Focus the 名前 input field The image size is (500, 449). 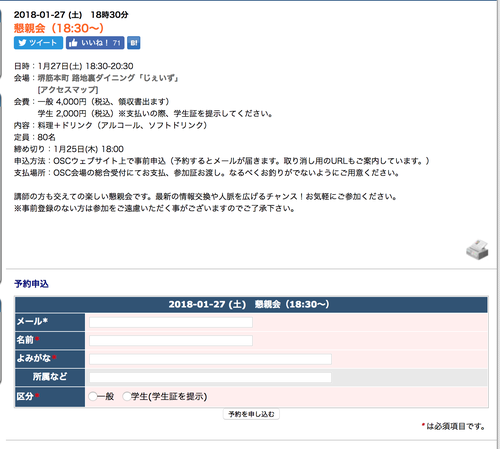coord(171,341)
